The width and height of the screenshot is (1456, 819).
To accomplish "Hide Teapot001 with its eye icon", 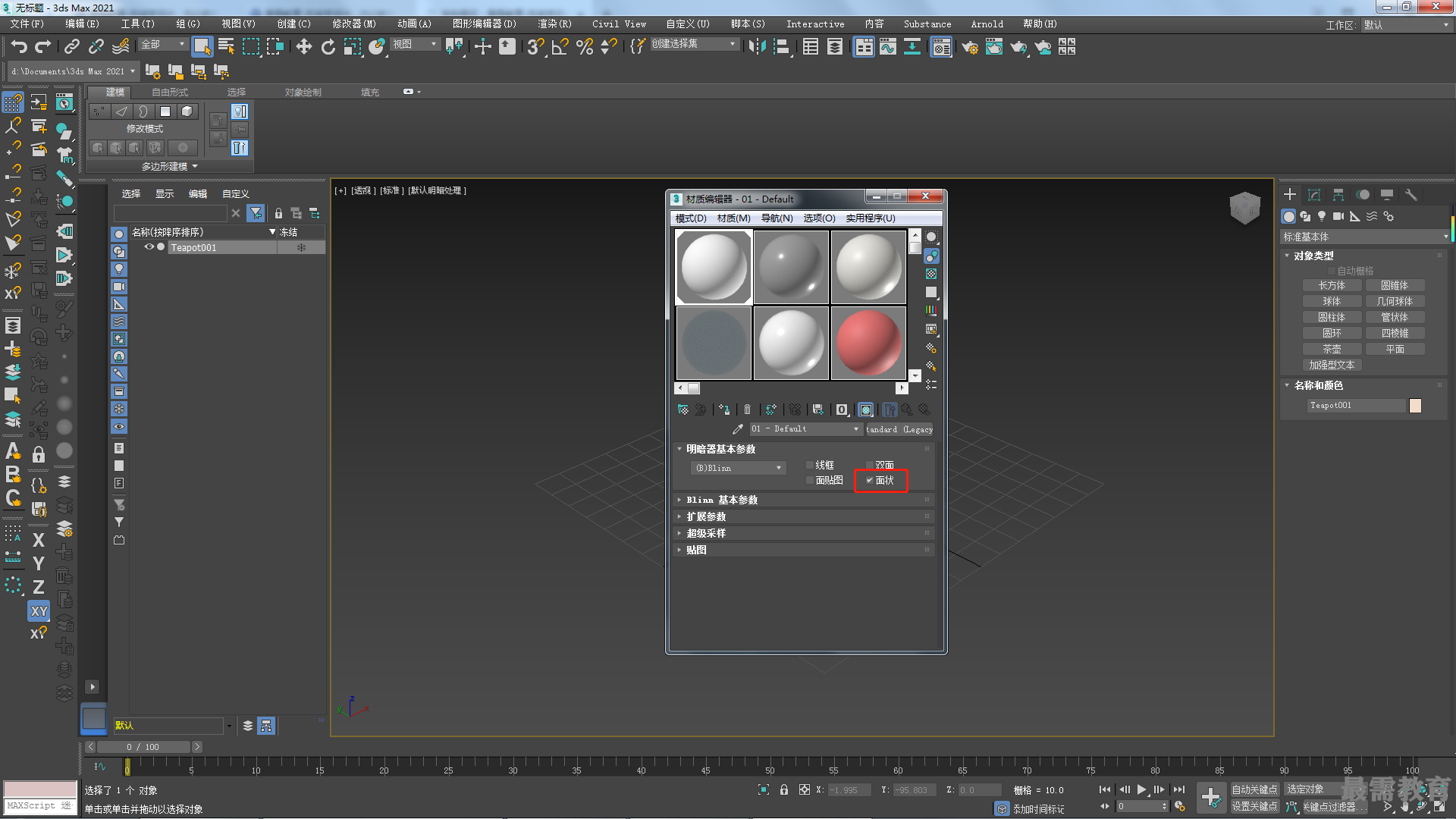I will [149, 247].
